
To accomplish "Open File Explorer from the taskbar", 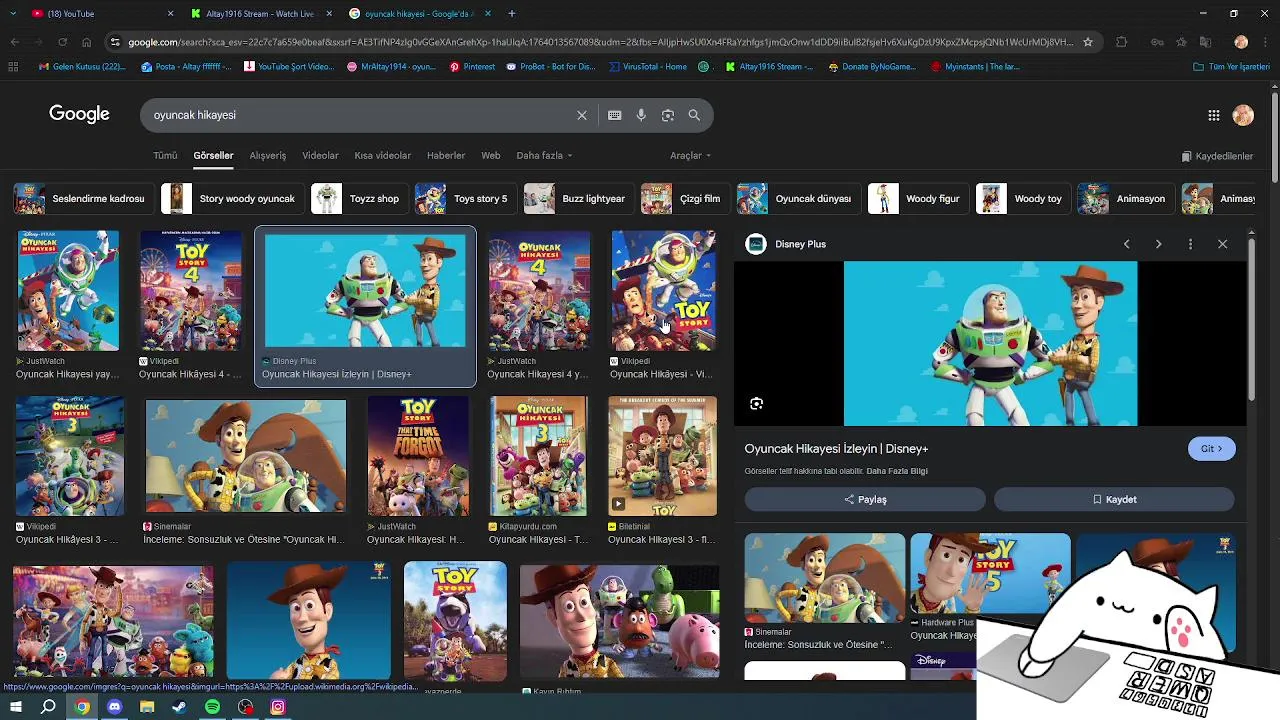I will pos(147,707).
